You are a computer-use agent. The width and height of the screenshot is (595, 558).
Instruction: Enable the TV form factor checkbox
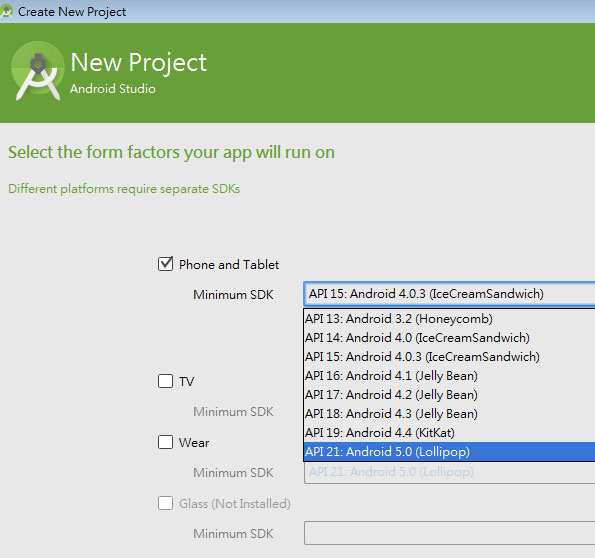click(x=165, y=381)
